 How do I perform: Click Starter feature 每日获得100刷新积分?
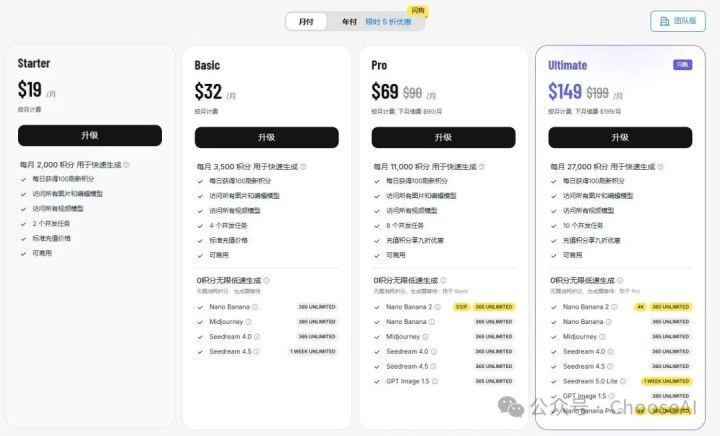(63, 179)
